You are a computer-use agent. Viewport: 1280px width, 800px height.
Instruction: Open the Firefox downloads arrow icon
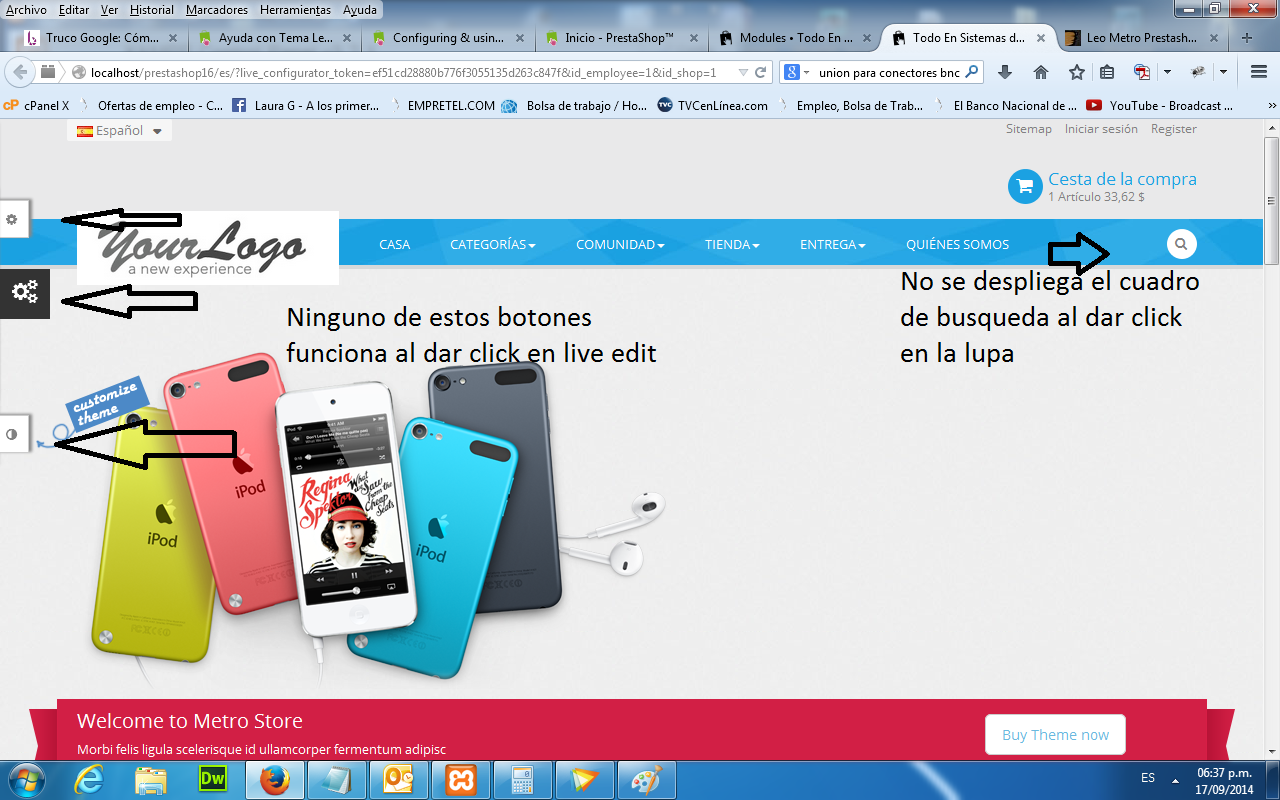(1006, 72)
